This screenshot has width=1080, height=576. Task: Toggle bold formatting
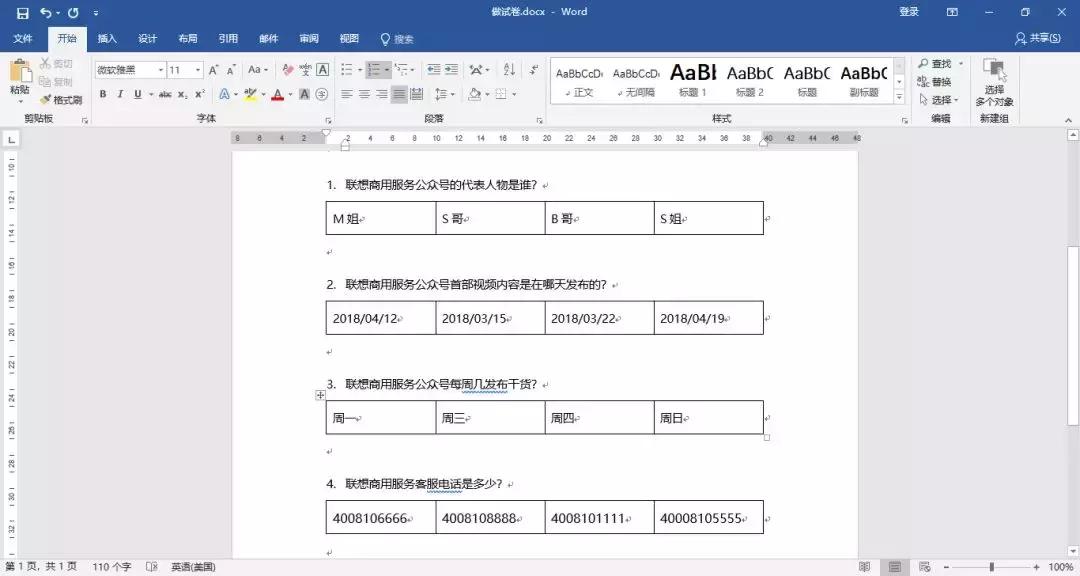tap(102, 92)
